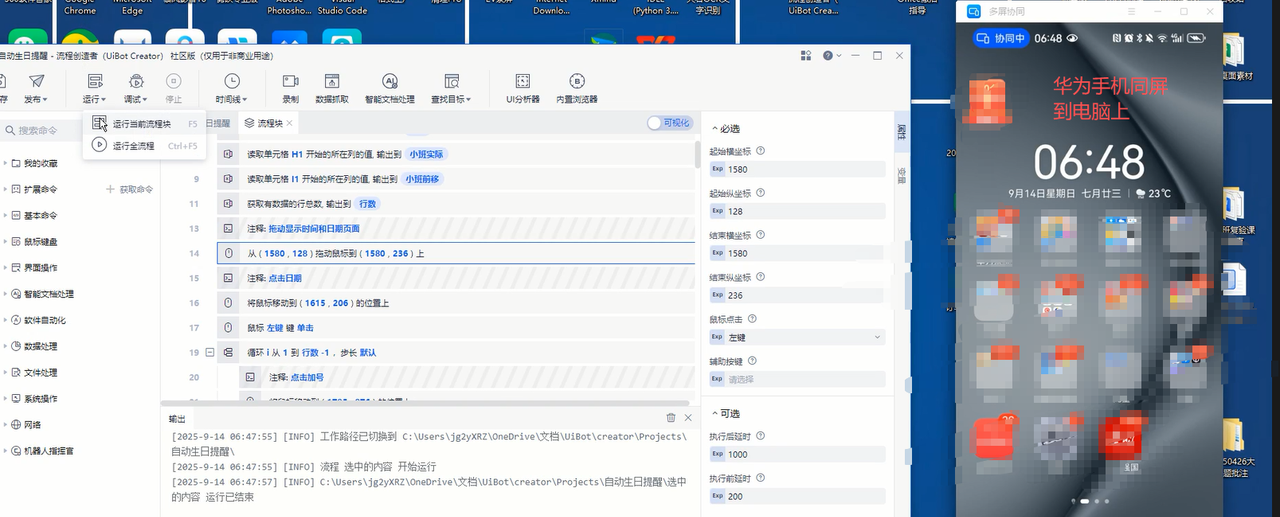Expand 文件处理 category
Viewport: 1280px width, 517px height.
point(5,372)
